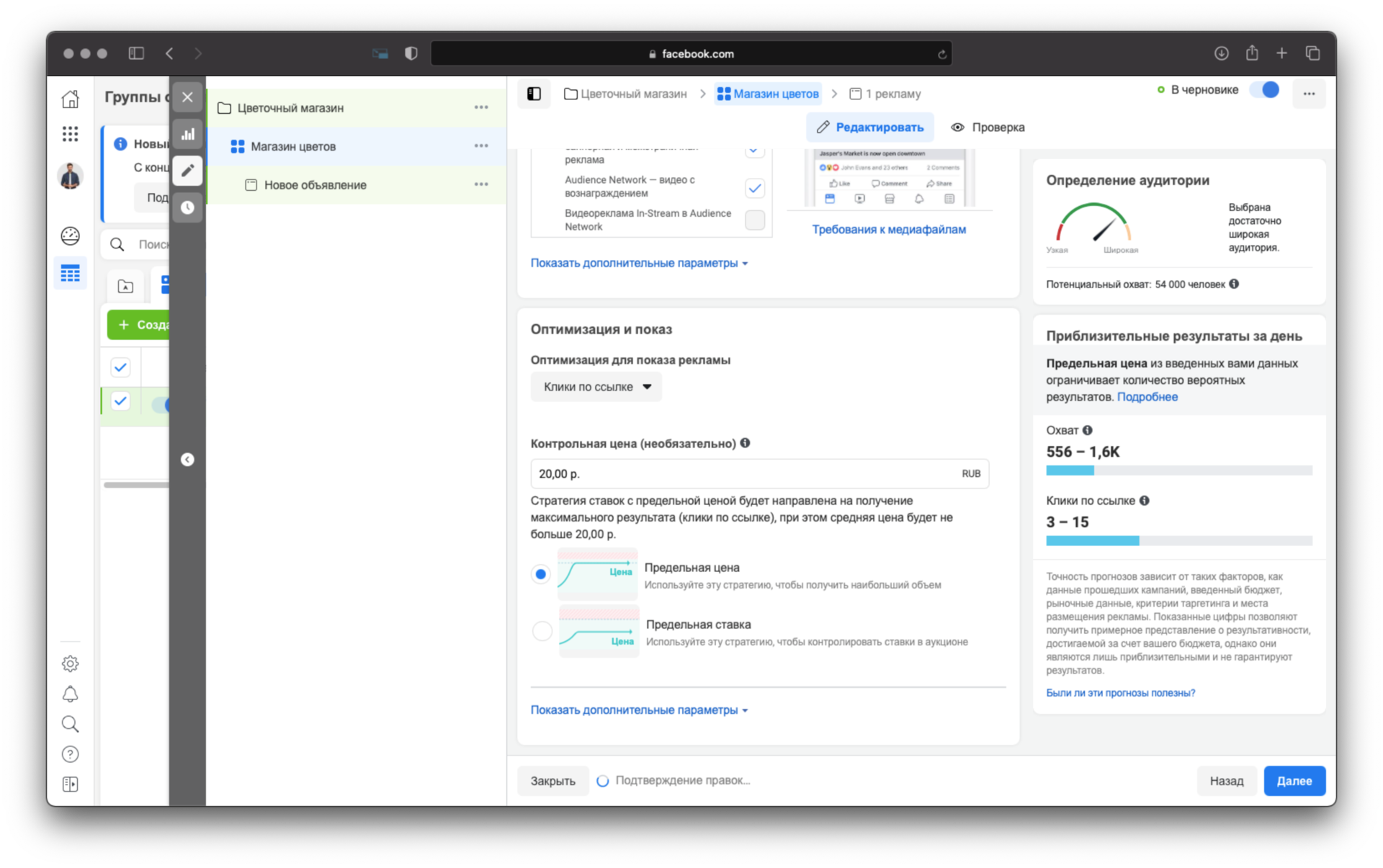Open Требования к медиафайлам link
The height and width of the screenshot is (868, 1383).
coord(889,230)
